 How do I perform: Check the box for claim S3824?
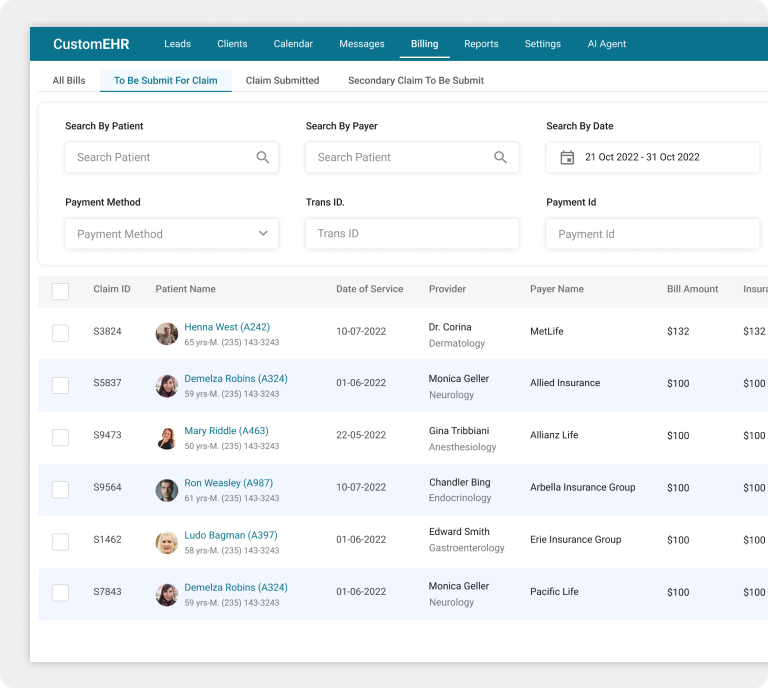61,333
